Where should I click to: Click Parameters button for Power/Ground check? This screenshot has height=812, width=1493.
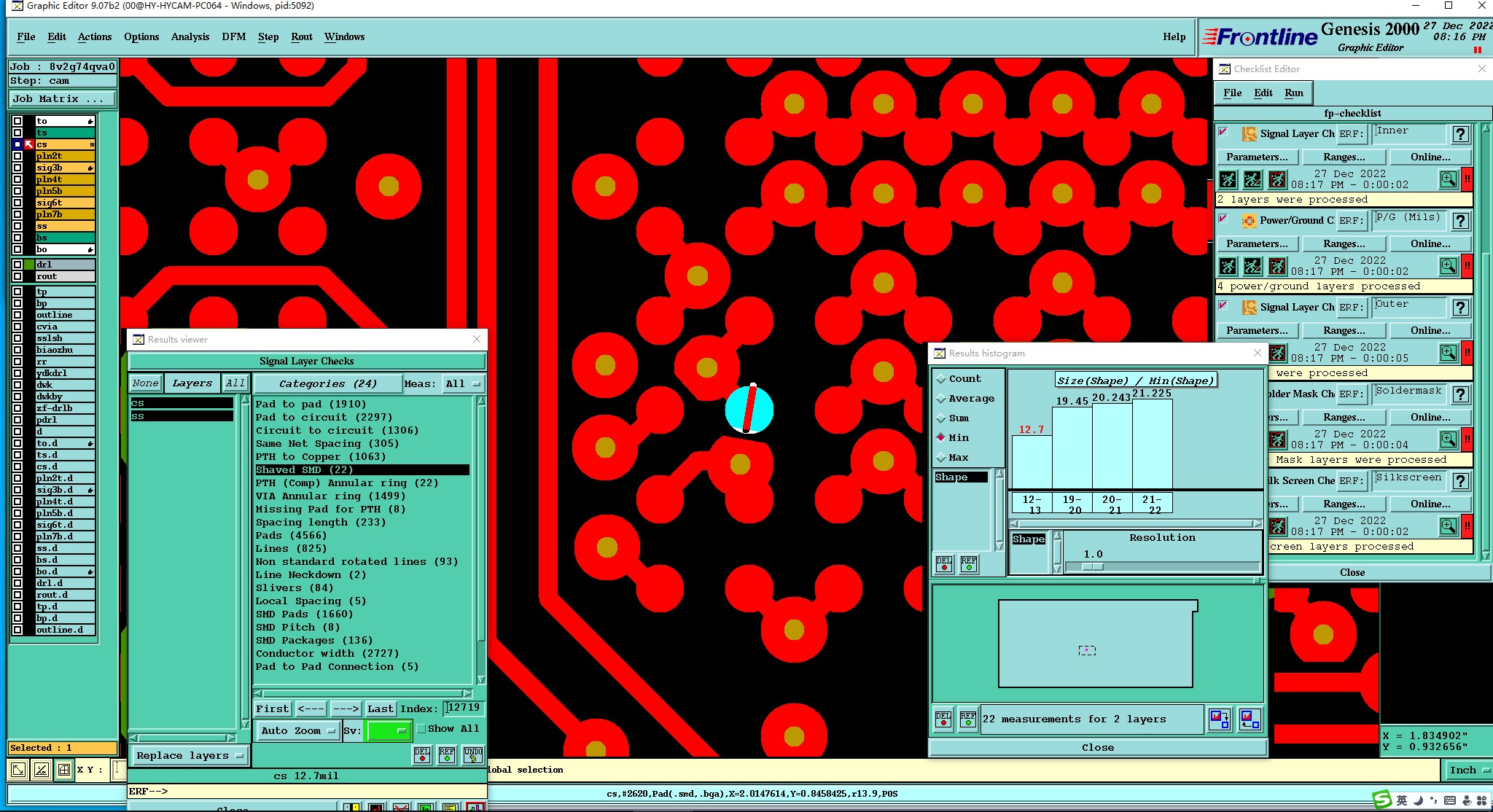click(1257, 244)
